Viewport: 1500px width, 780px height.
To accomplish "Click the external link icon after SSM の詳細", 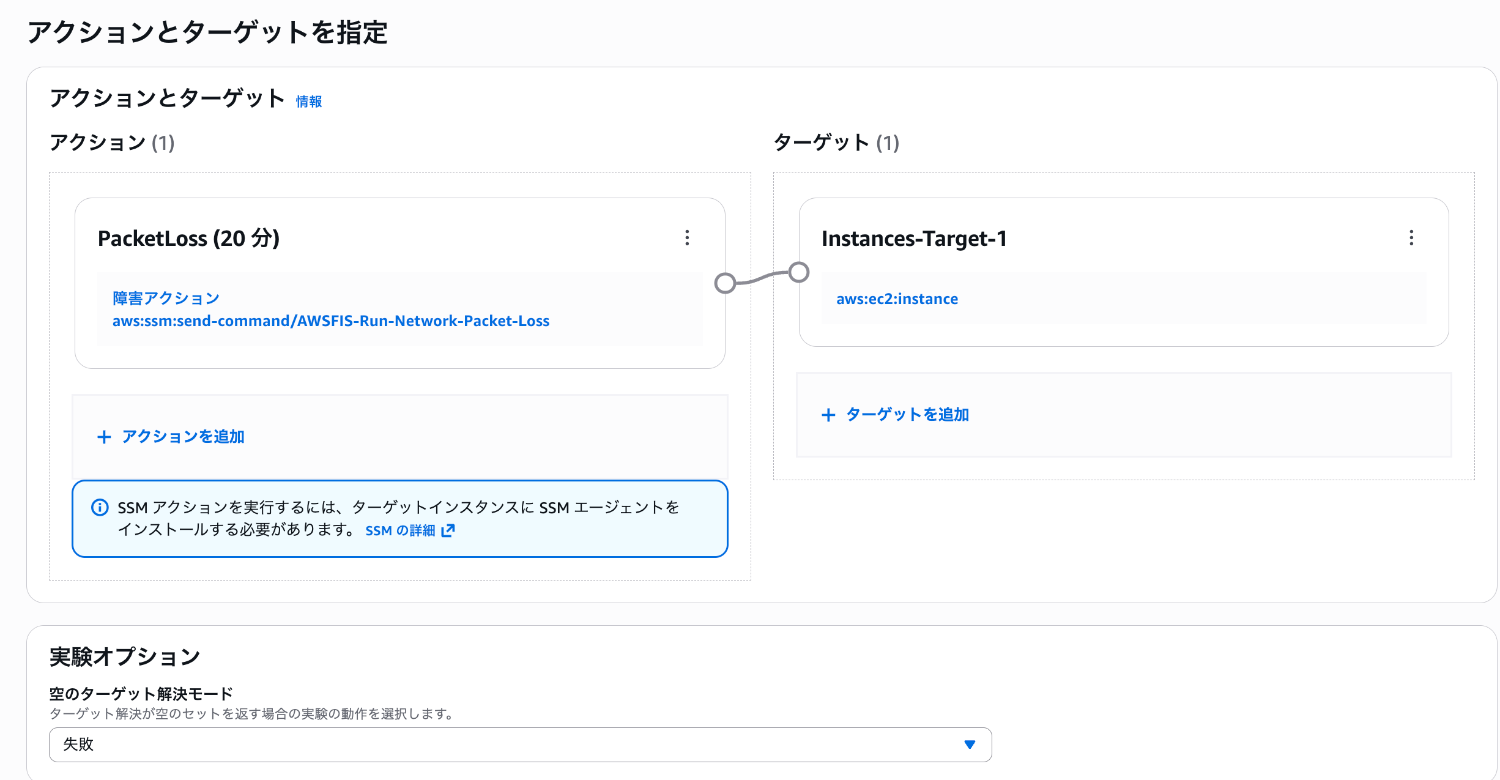I will point(448,531).
